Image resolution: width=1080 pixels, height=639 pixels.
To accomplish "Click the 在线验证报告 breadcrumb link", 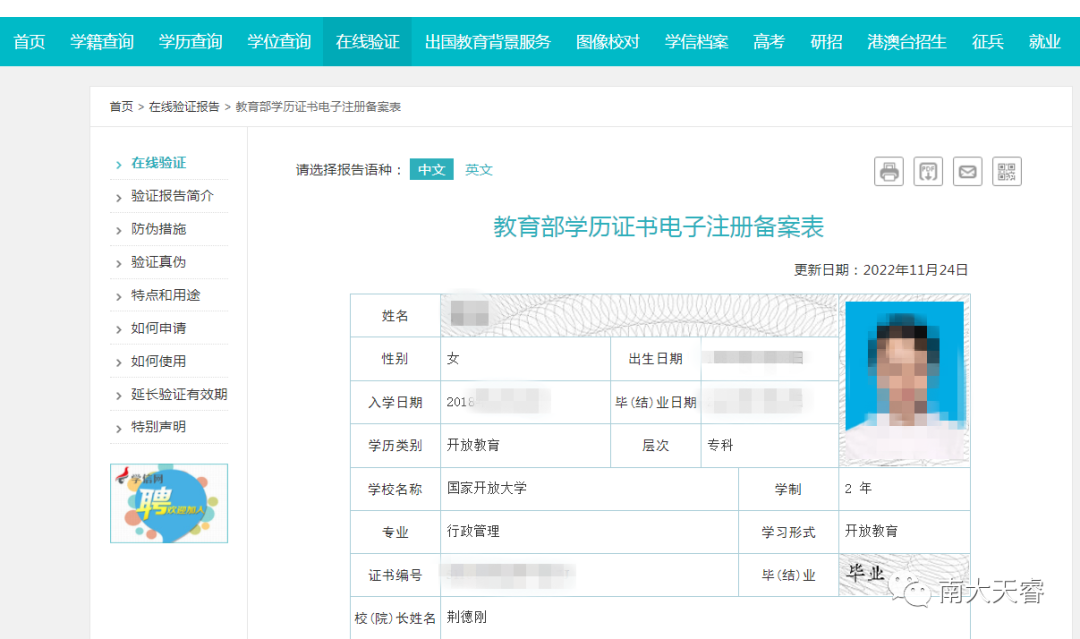I will coord(184,107).
